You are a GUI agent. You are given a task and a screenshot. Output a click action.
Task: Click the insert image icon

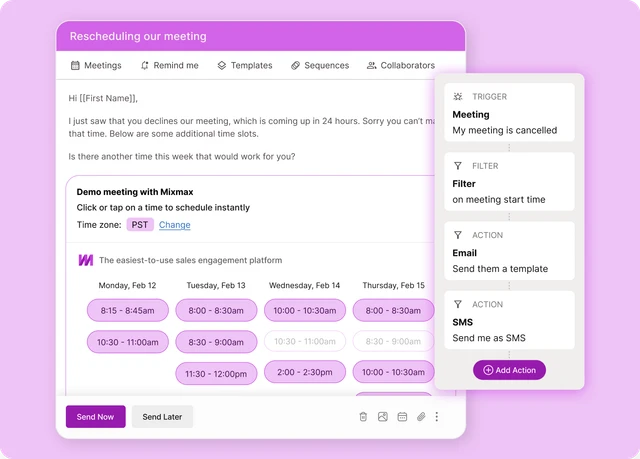tap(382, 417)
